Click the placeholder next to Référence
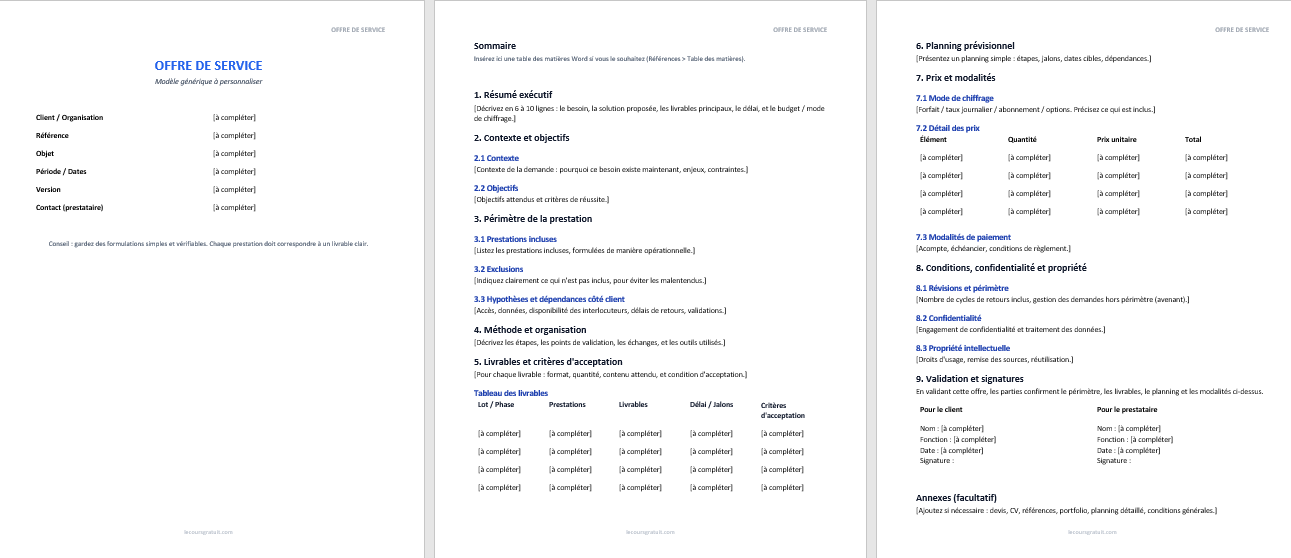 [x=234, y=136]
